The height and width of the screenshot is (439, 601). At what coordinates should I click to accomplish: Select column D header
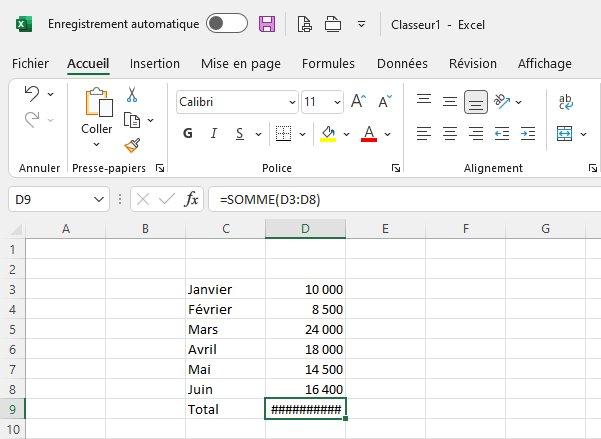pyautogui.click(x=305, y=229)
